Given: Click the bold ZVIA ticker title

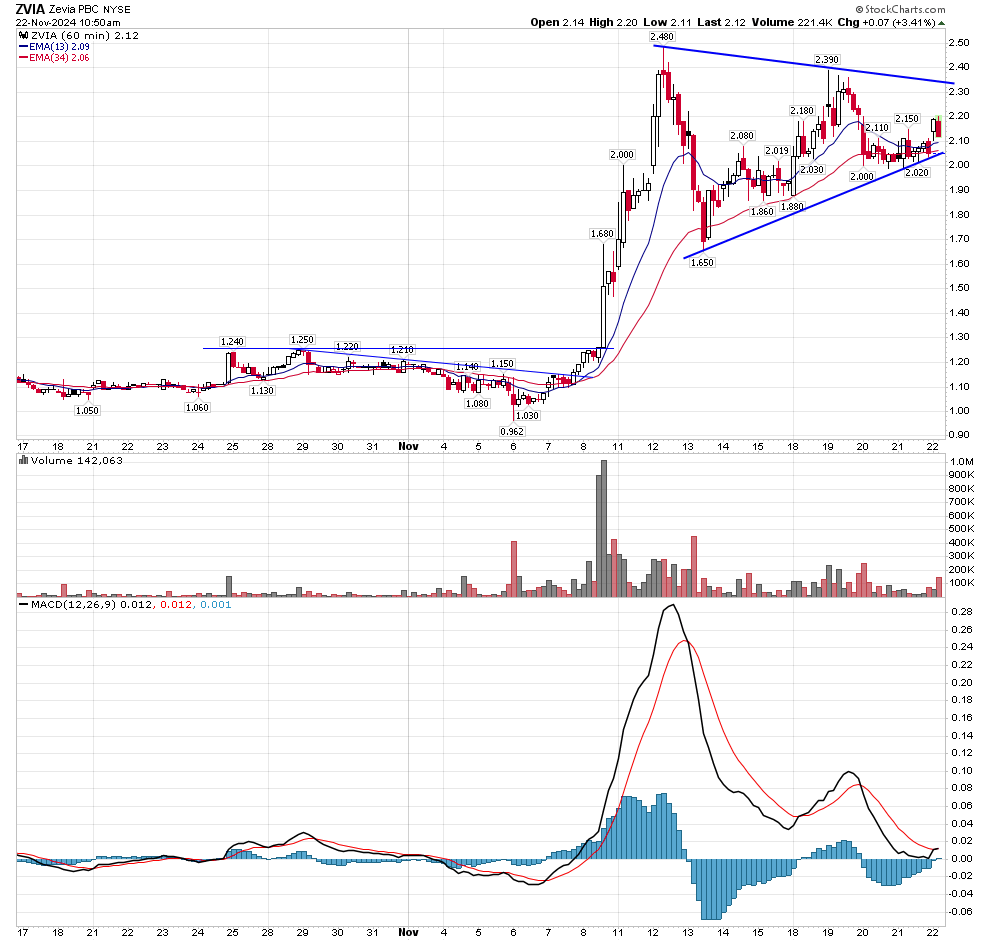Looking at the screenshot, I should 31,9.
